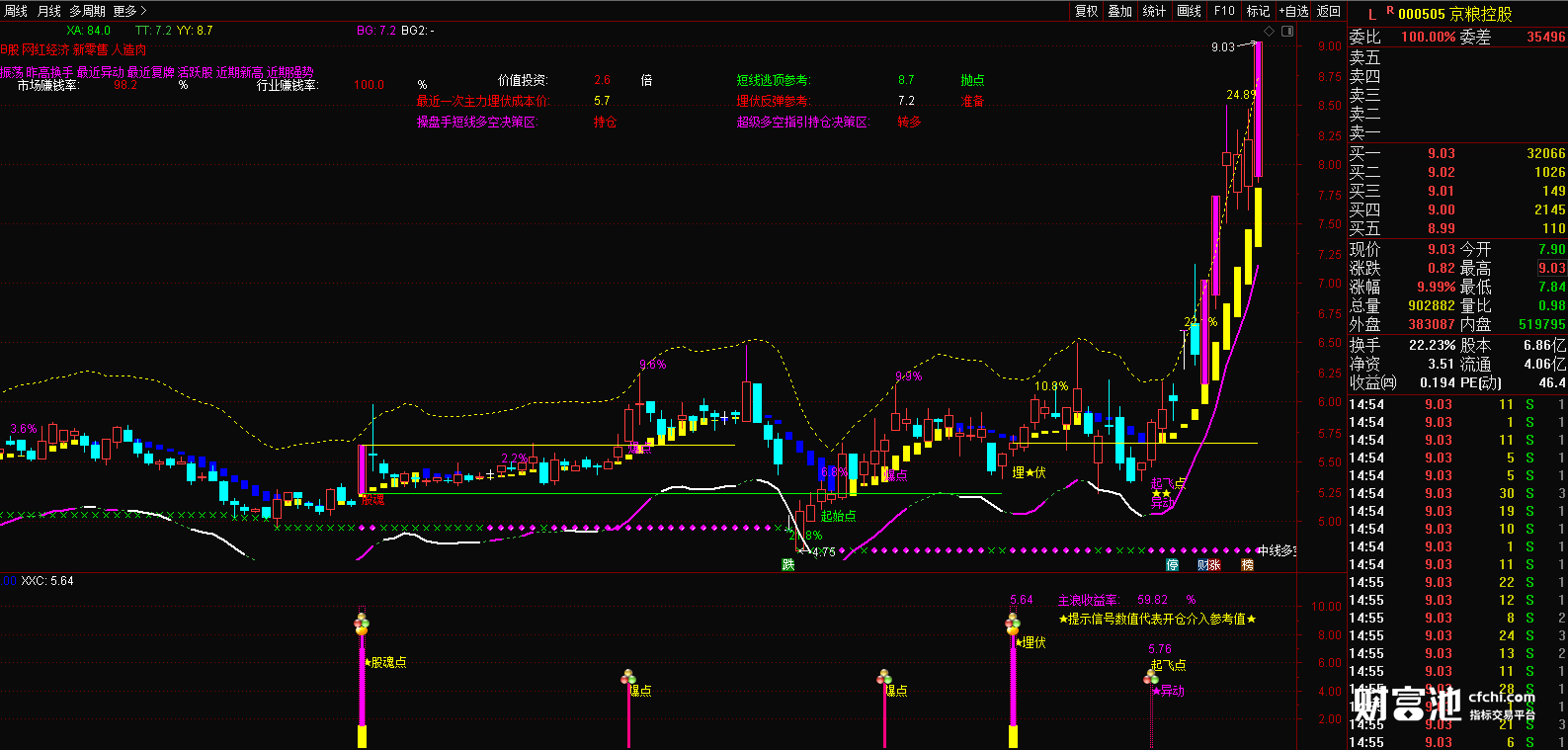Add stock via +自选 button
This screenshot has width=1568, height=750.
click(1293, 11)
